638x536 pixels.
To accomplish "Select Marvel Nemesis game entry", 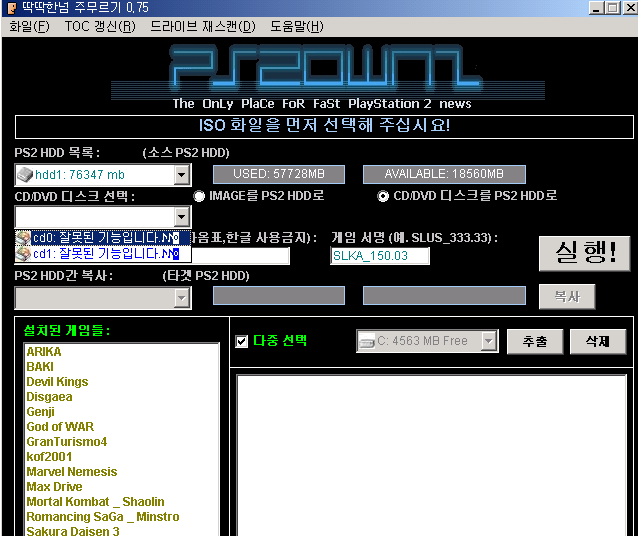I will [72, 472].
